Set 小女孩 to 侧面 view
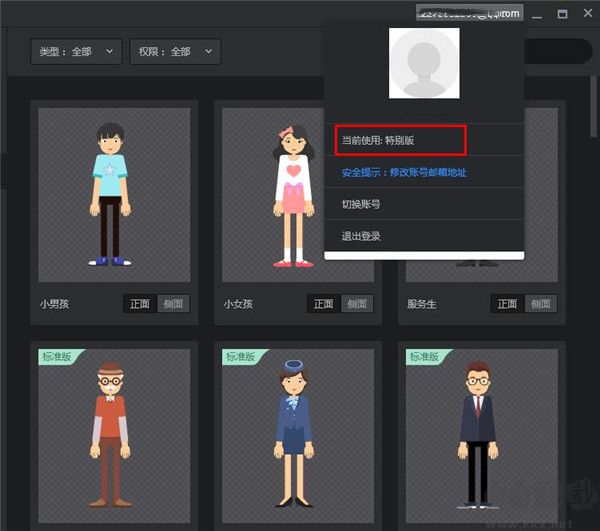The height and width of the screenshot is (531, 600). (357, 304)
